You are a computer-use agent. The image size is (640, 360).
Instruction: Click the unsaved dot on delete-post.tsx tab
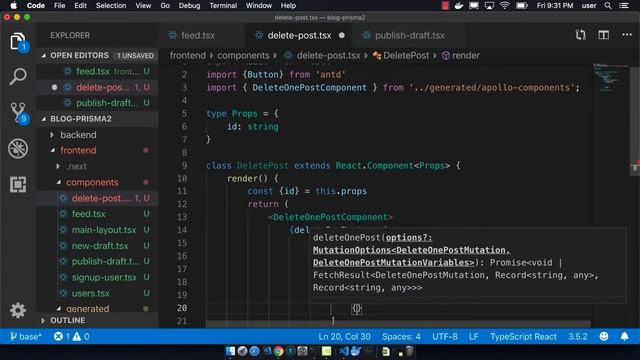pyautogui.click(x=342, y=36)
